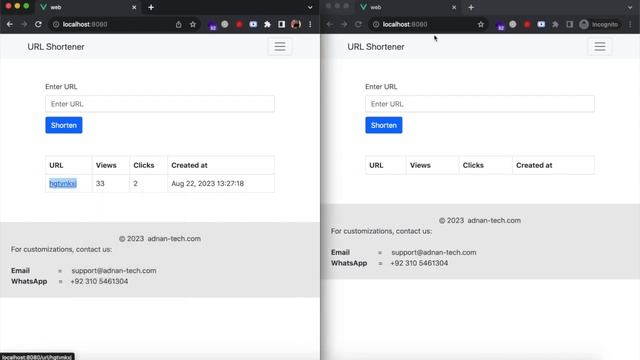Viewport: 640px width, 360px height.
Task: Click blue camera extension in left window
Action: 253,24
